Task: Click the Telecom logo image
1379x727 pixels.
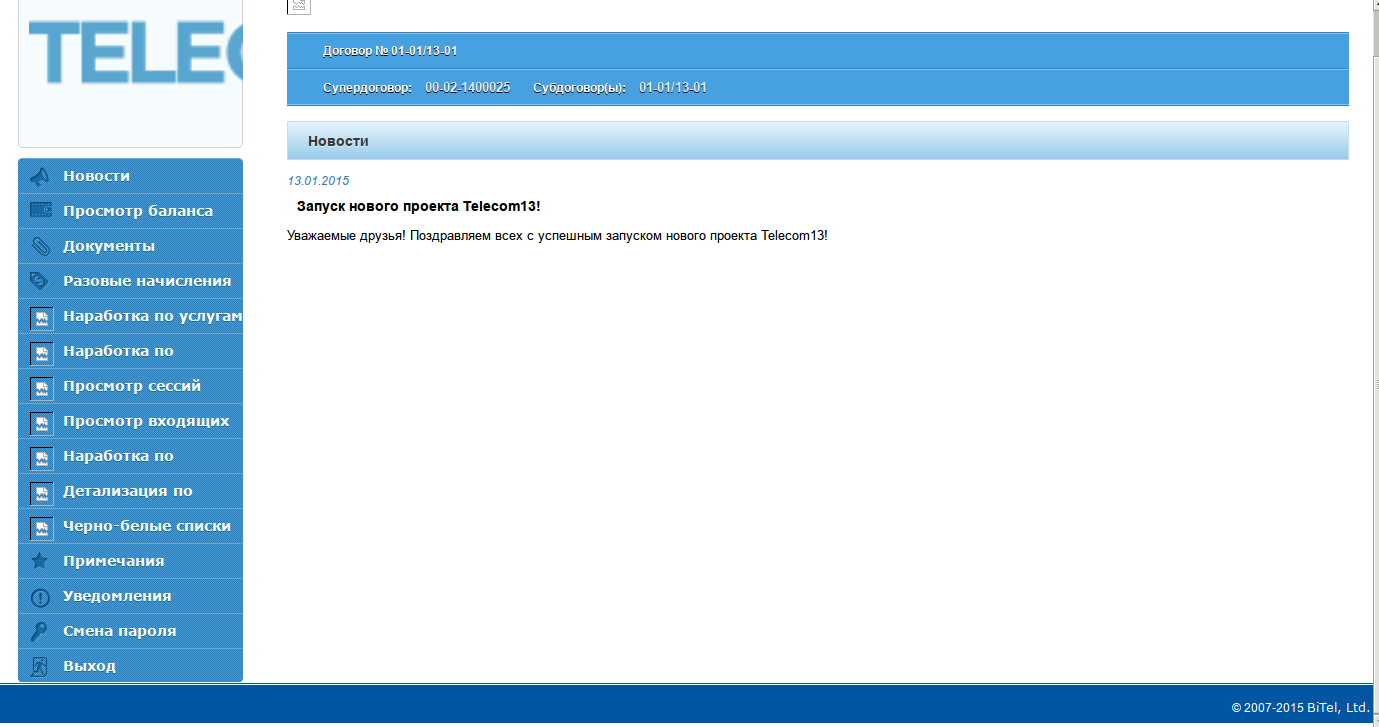Action: [135, 50]
